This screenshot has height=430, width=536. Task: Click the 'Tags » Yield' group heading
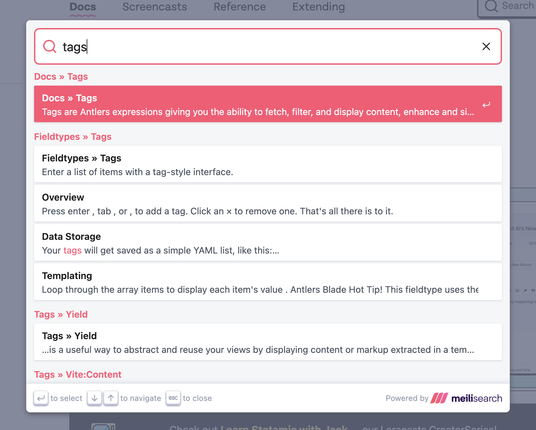point(61,314)
